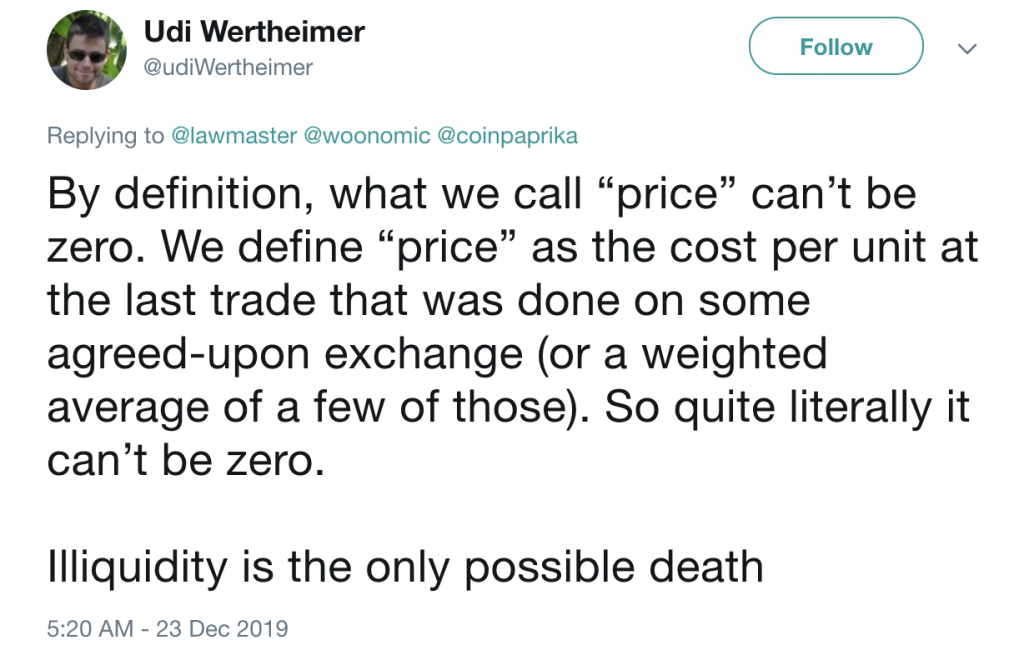Click the date 23 Dec 2019
The height and width of the screenshot is (655, 1024).
click(x=222, y=628)
